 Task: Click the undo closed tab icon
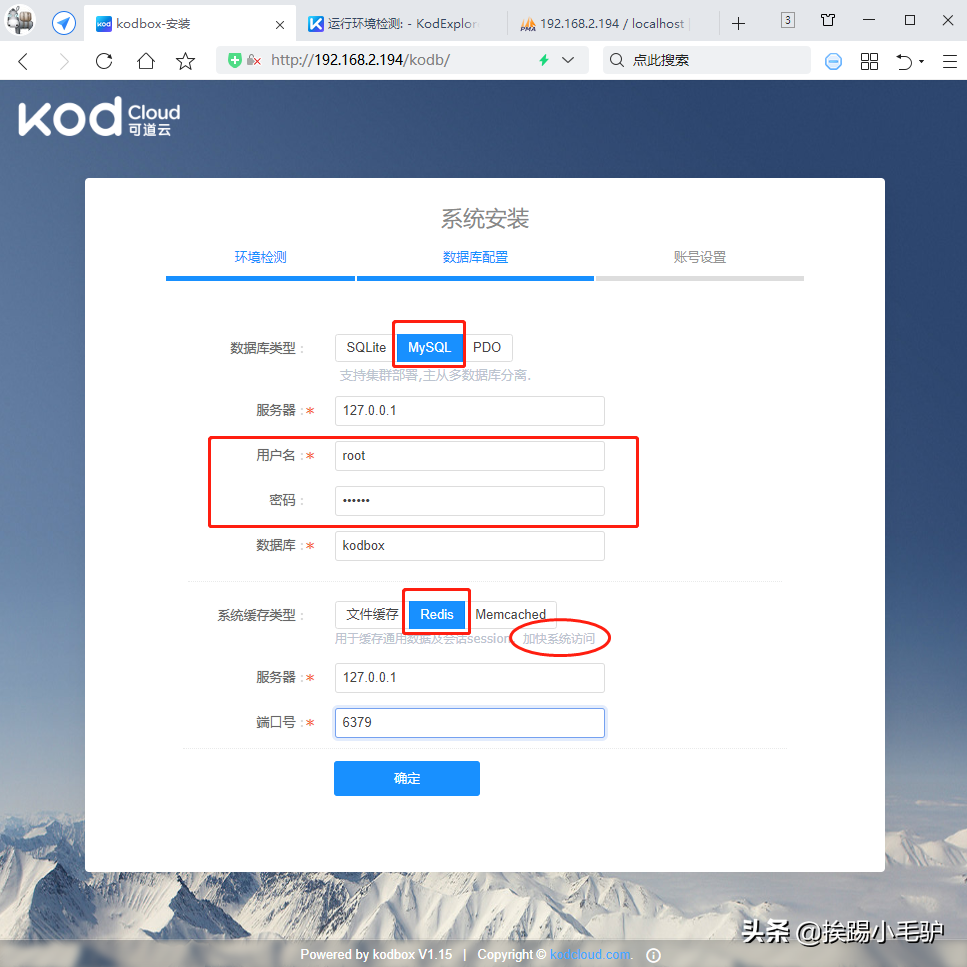point(904,61)
